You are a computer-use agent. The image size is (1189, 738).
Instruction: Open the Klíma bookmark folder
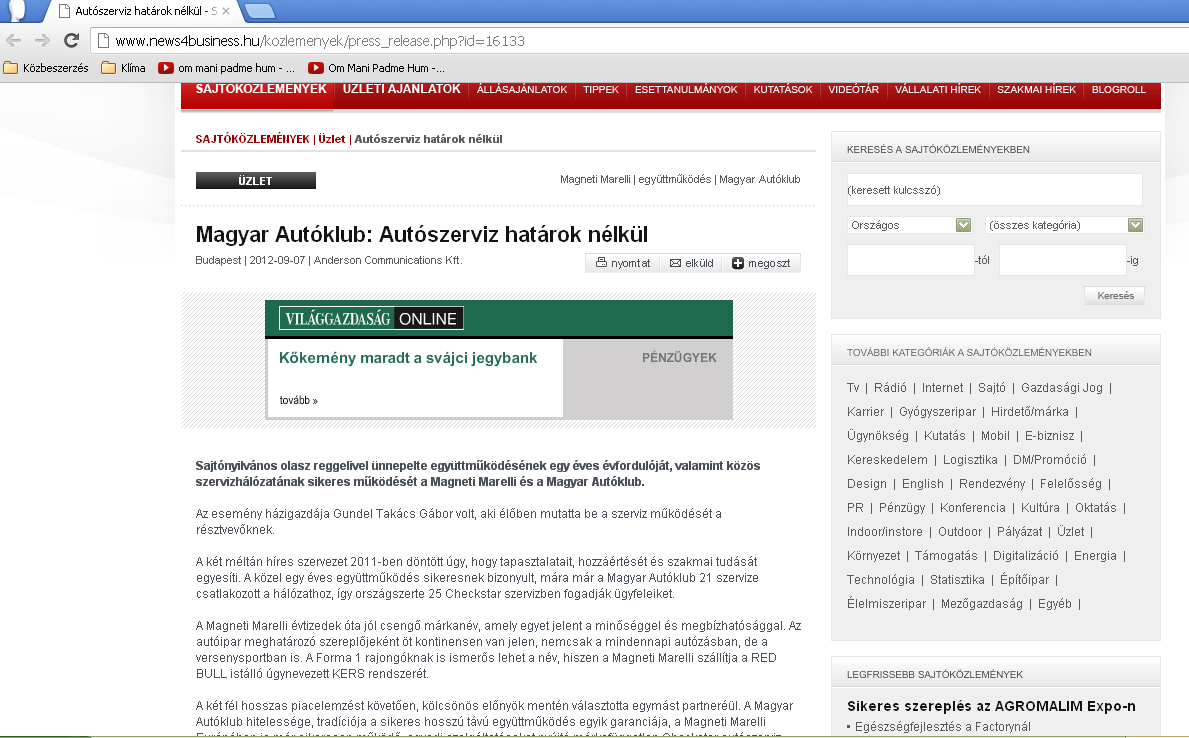(124, 68)
